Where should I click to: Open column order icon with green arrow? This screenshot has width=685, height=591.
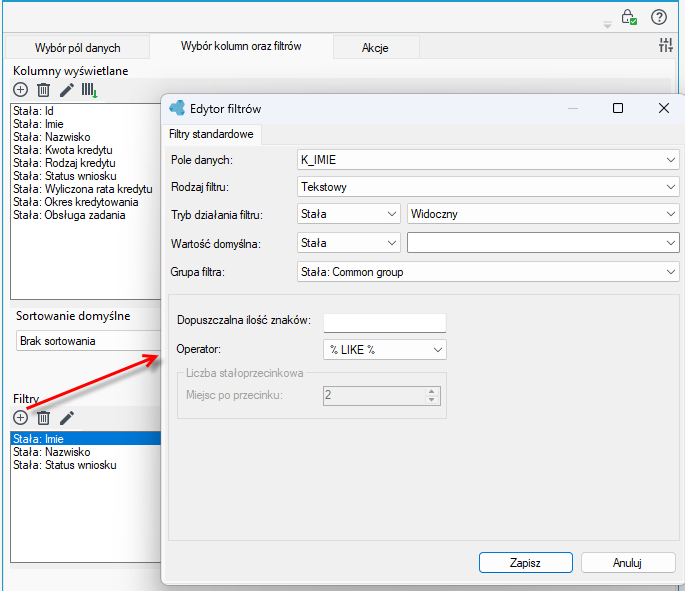pos(89,90)
